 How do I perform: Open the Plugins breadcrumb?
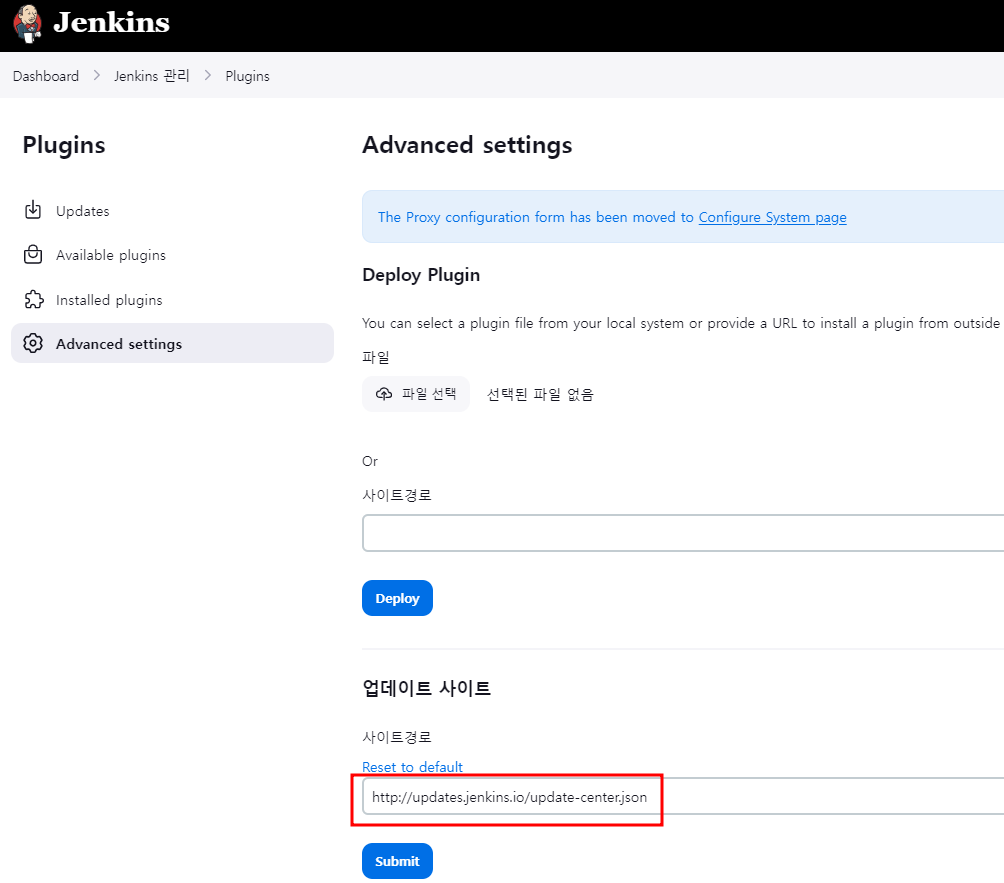click(x=247, y=76)
